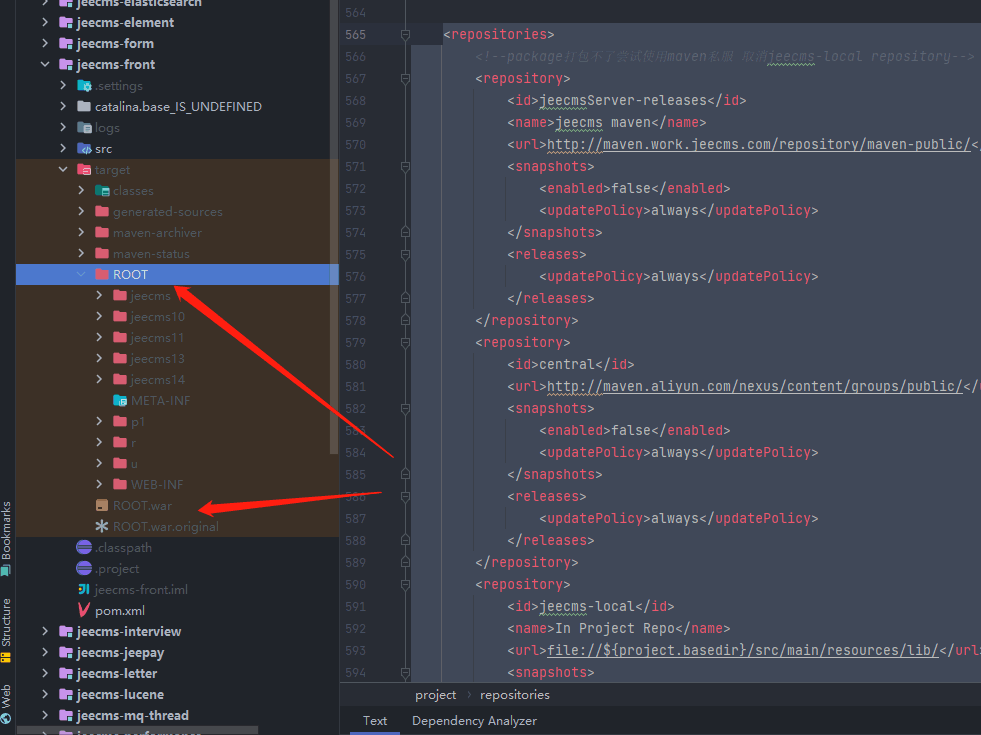Click the target excluded folder icon
The image size is (981, 735).
coord(84,170)
